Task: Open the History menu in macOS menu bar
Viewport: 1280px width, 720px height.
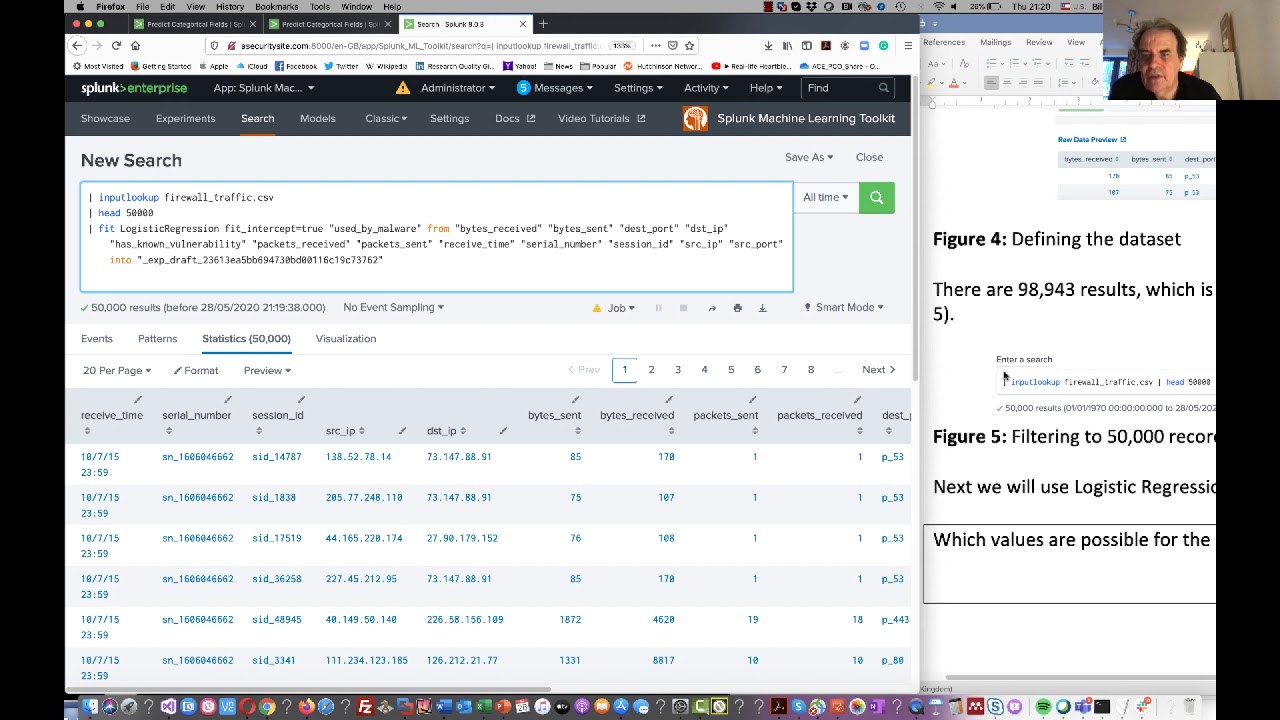Action: pyautogui.click(x=229, y=7)
